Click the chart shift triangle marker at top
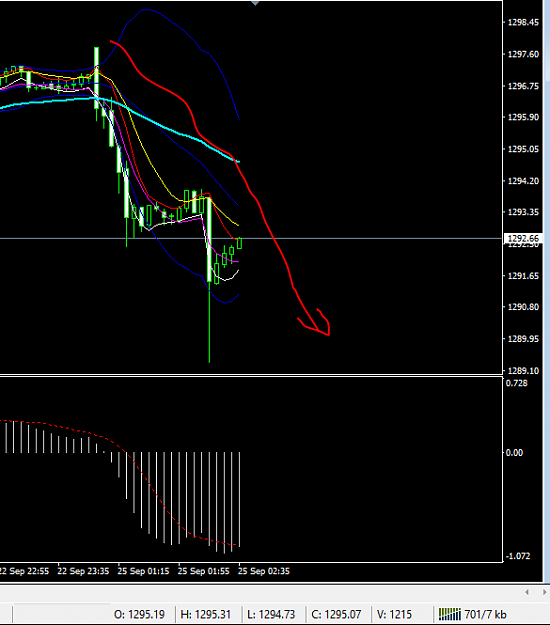 [255, 3]
